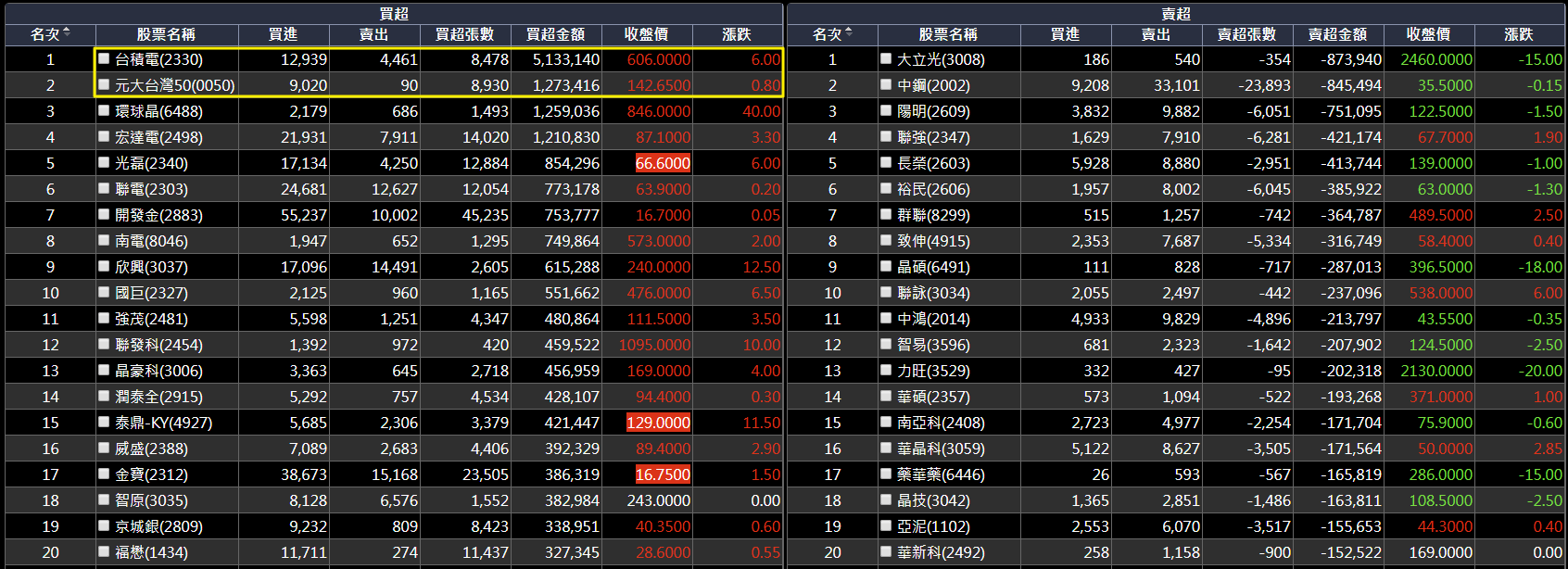
Task: Open stock 欣興(3037)
Action: pos(151,267)
